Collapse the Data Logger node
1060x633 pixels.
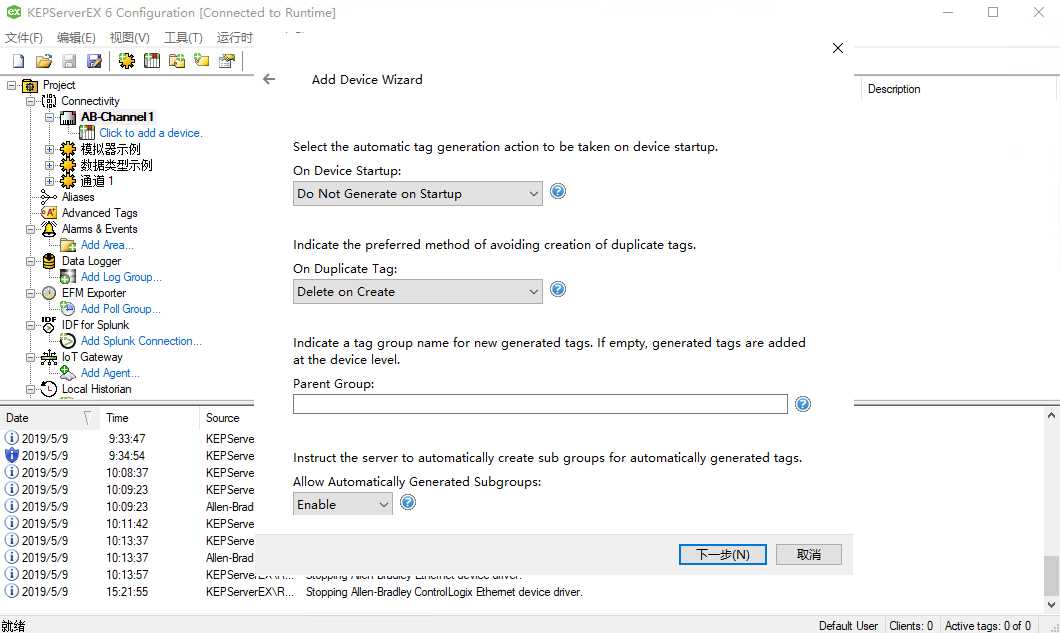[30, 261]
